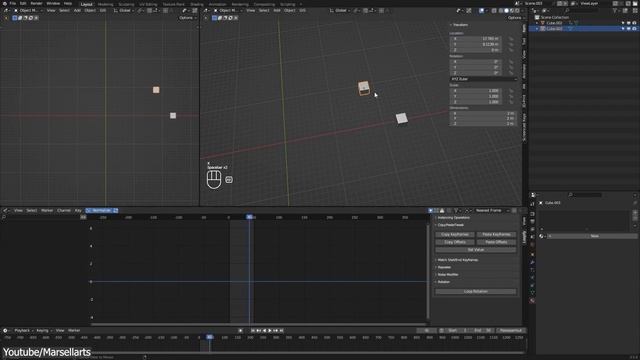This screenshot has height=360, width=640.
Task: Open graph editor Channel menu
Action: pyautogui.click(x=64, y=210)
